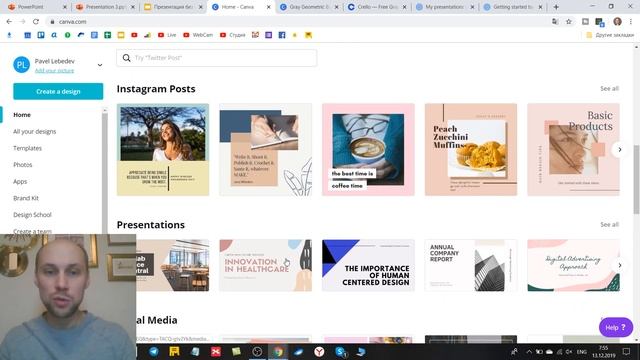The height and width of the screenshot is (360, 640).
Task: Open All your designs in sidebar
Action: tap(35, 131)
